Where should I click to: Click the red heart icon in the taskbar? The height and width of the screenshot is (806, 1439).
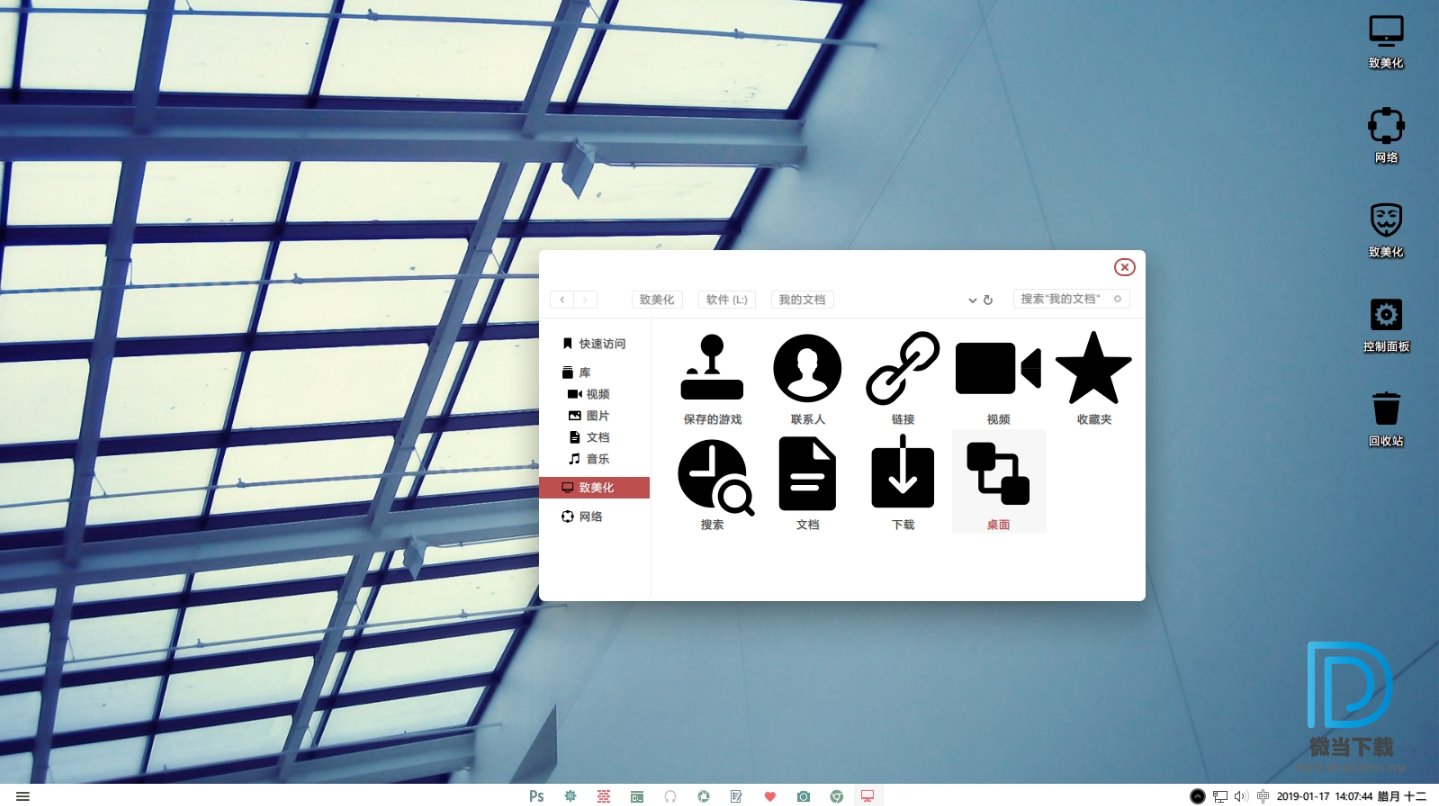(x=770, y=796)
